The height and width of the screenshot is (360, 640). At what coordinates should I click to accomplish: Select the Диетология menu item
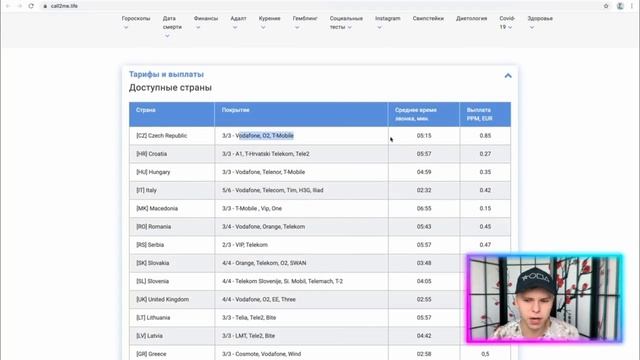[x=471, y=18]
